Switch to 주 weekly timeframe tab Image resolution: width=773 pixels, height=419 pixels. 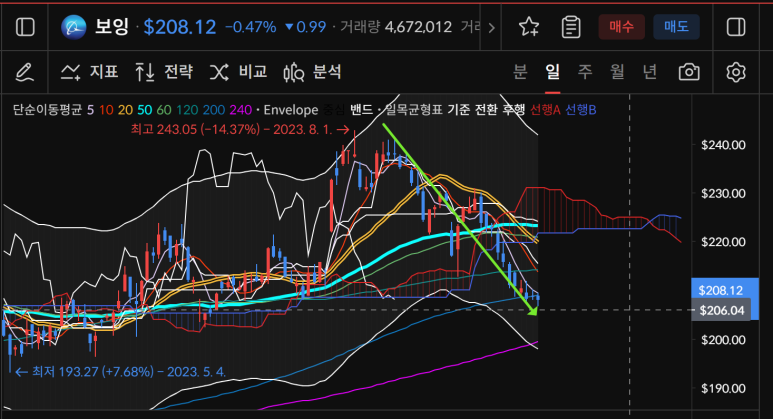point(585,72)
